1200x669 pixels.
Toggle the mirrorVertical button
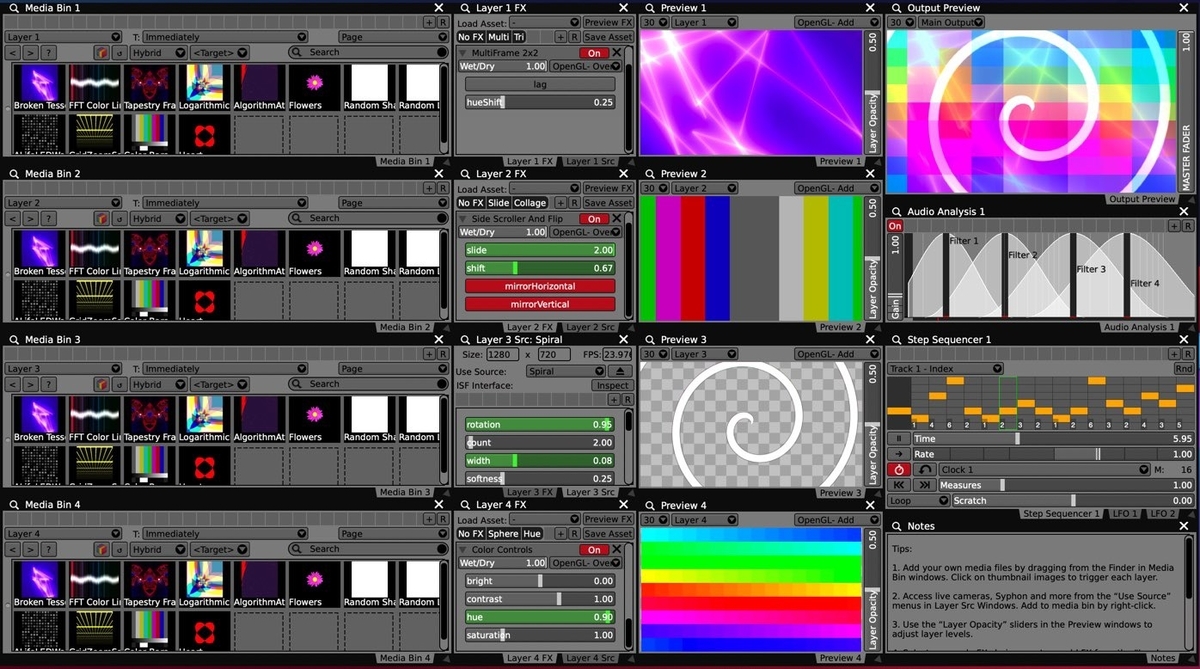(x=540, y=303)
